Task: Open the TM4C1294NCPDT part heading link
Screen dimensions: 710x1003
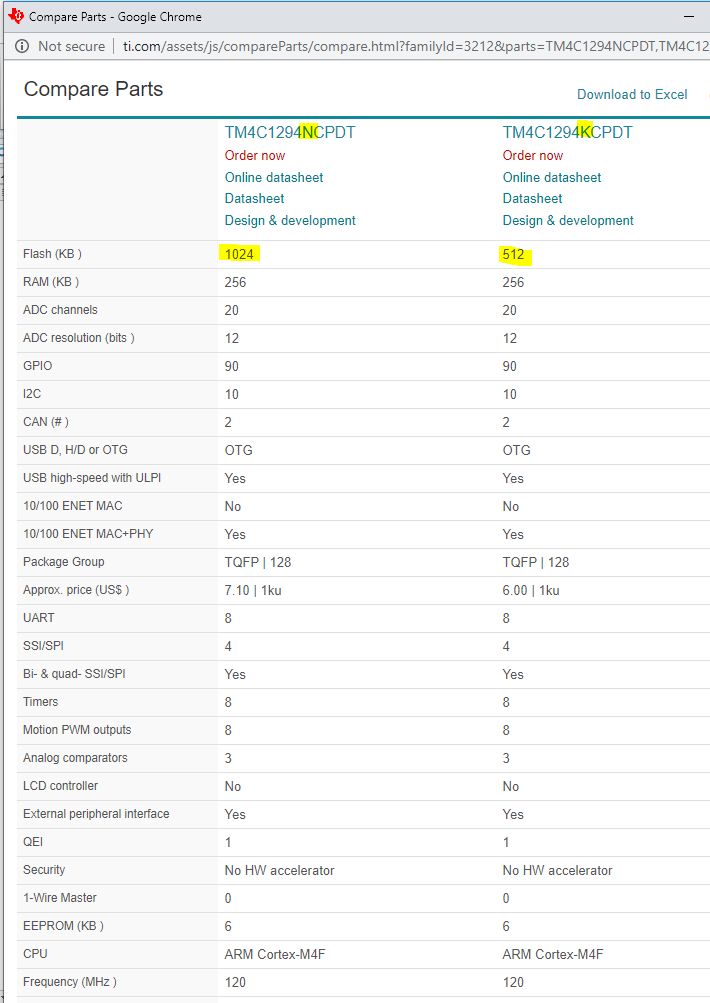Action: (x=289, y=133)
